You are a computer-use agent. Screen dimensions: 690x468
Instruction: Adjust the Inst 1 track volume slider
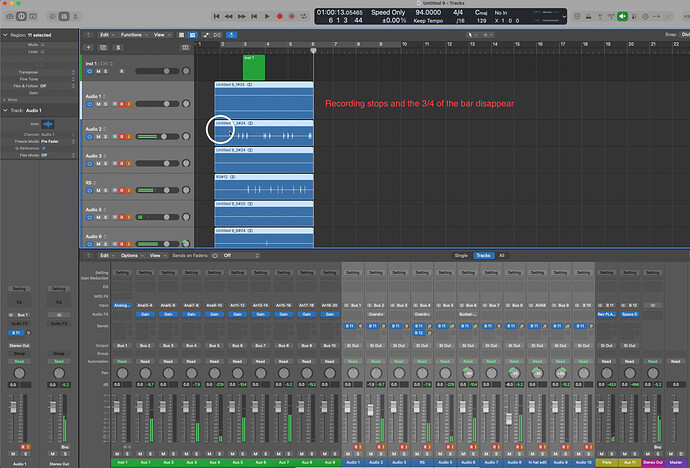click(x=157, y=71)
